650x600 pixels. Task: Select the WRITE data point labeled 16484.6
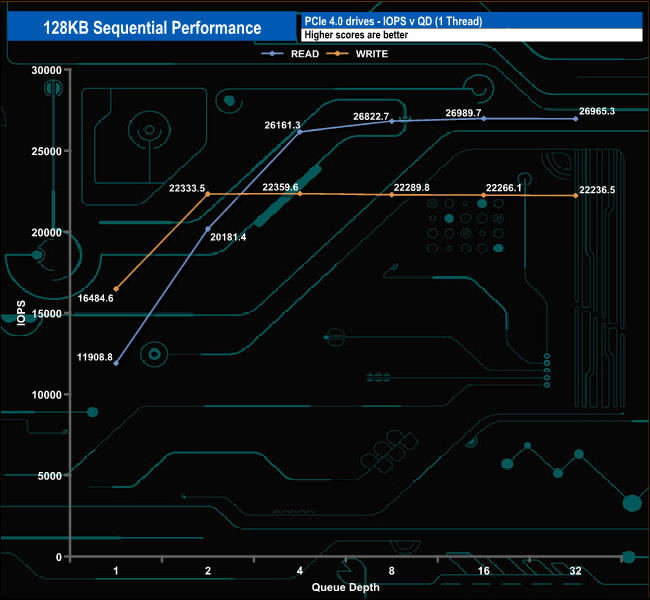pyautogui.click(x=116, y=289)
